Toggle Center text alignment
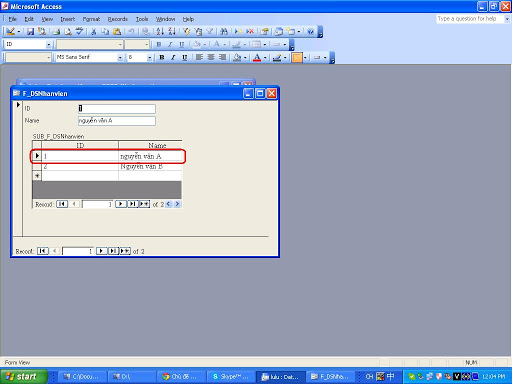 [x=211, y=57]
